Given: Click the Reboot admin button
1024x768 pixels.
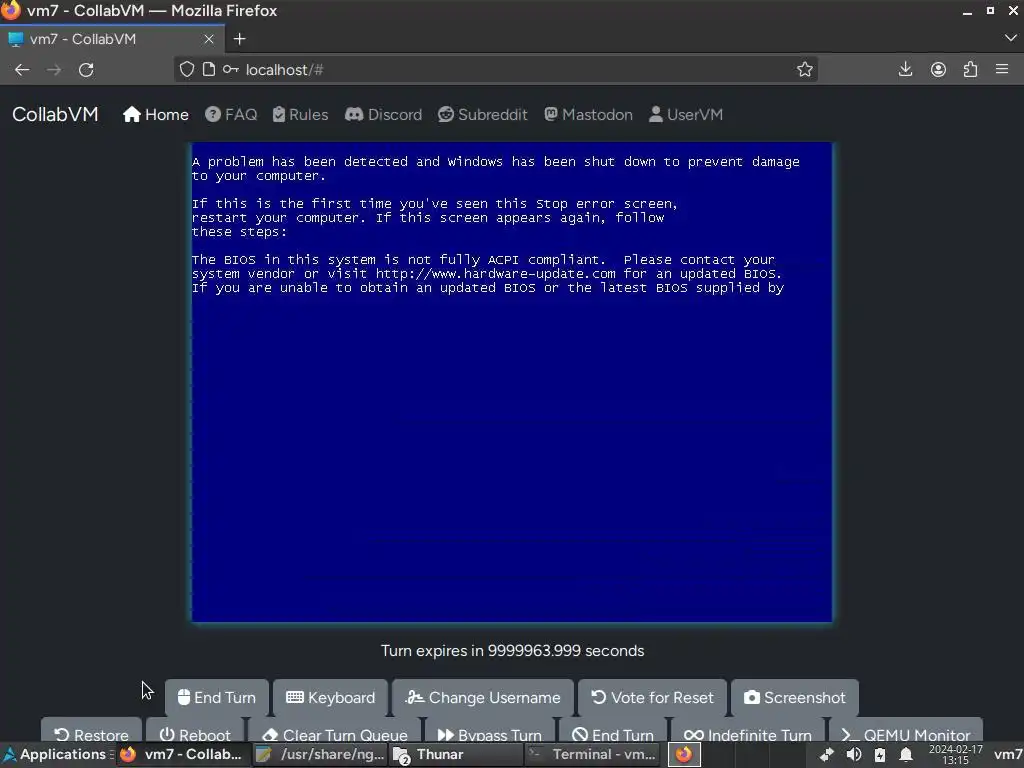Looking at the screenshot, I should click(195, 730).
